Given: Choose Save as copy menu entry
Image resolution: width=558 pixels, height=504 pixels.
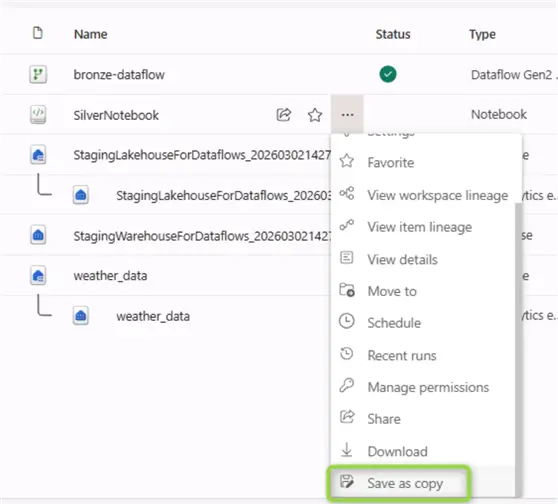Looking at the screenshot, I should point(423,483).
